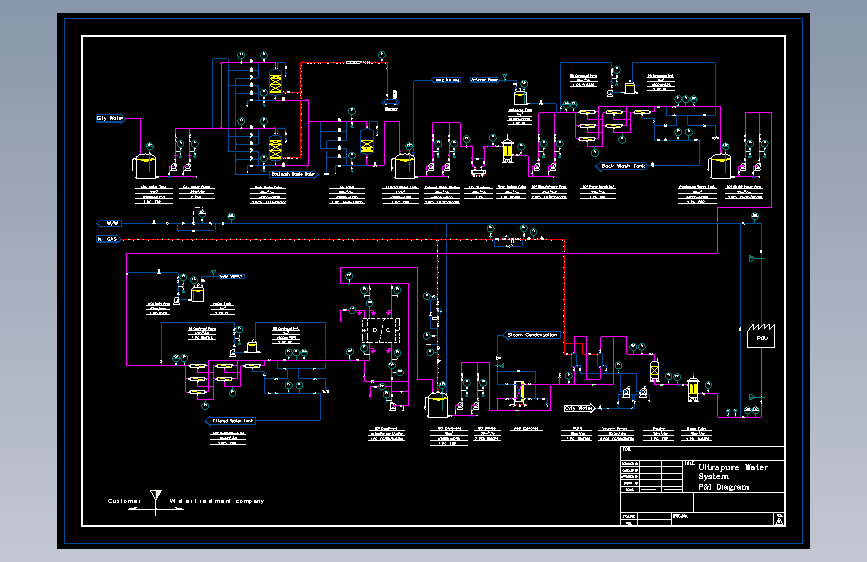Select the company logo in title block corner

779,519
